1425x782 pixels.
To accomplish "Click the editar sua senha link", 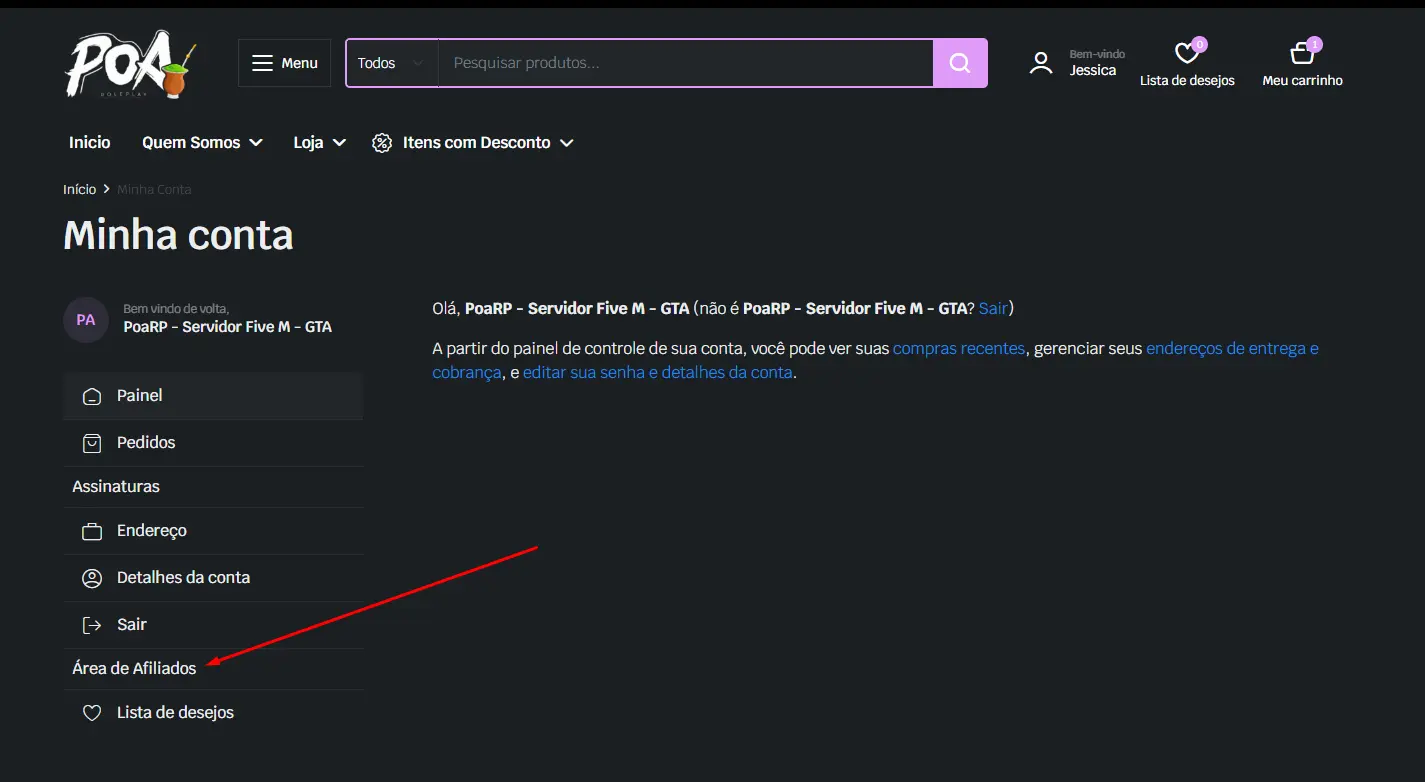I will click(x=657, y=372).
